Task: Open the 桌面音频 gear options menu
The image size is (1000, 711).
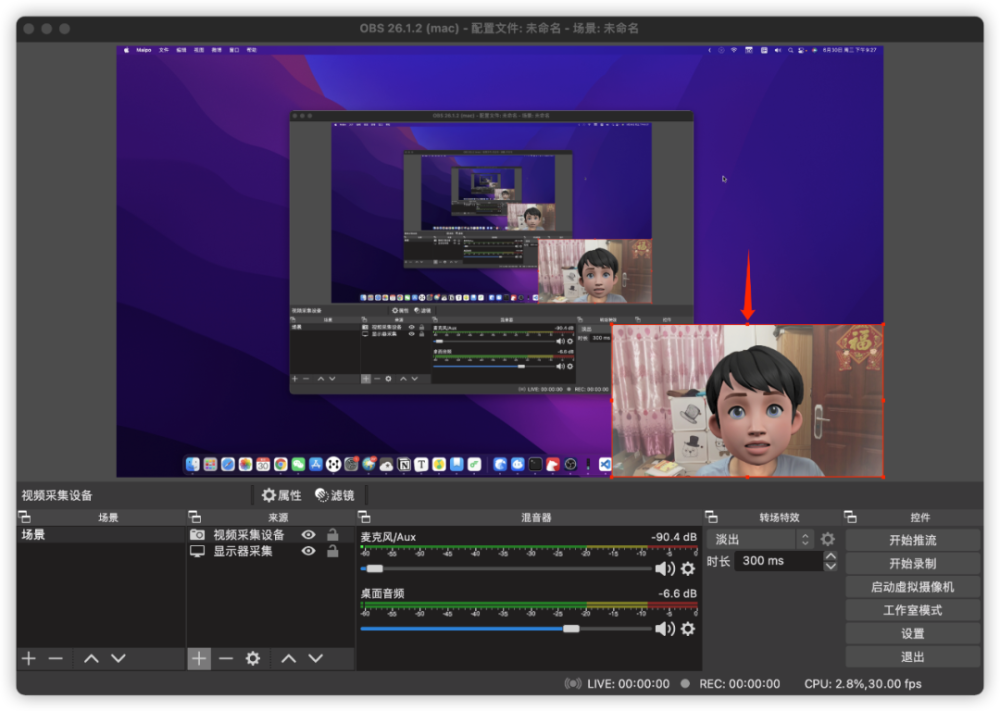Action: click(x=688, y=629)
